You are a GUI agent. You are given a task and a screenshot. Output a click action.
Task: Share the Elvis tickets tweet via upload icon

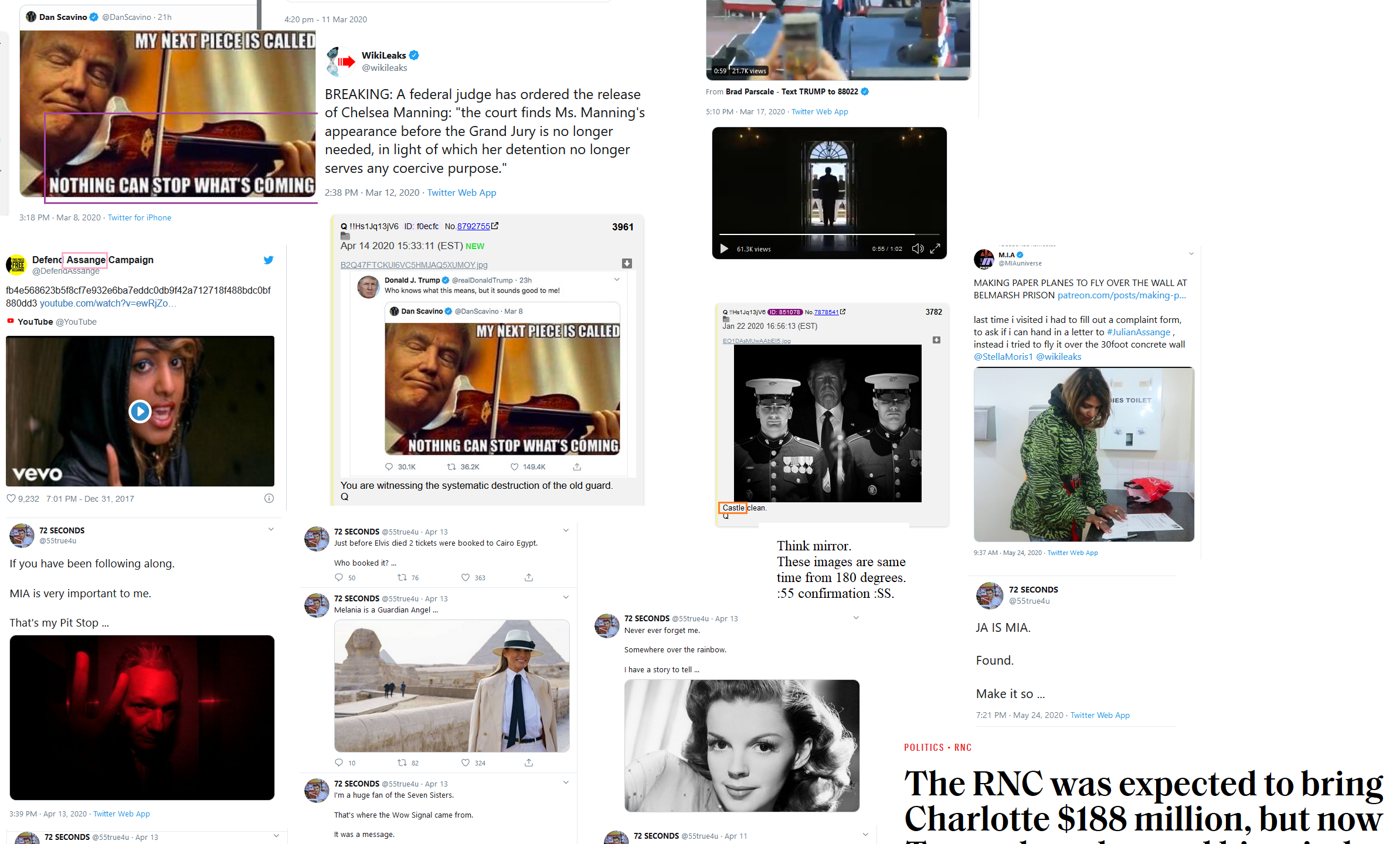click(x=529, y=577)
